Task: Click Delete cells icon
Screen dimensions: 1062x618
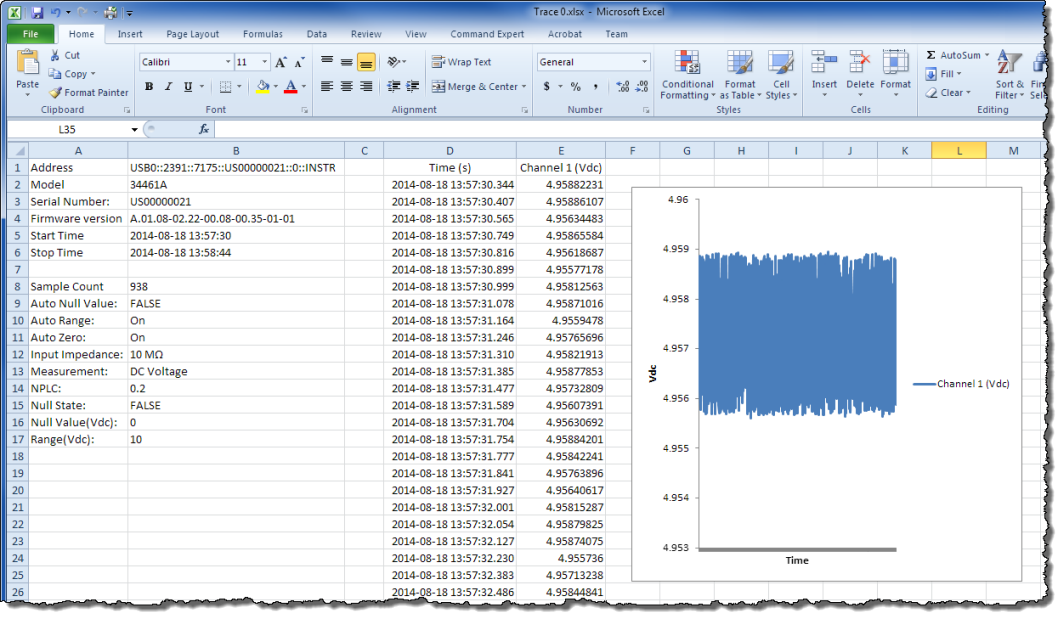Action: point(859,62)
